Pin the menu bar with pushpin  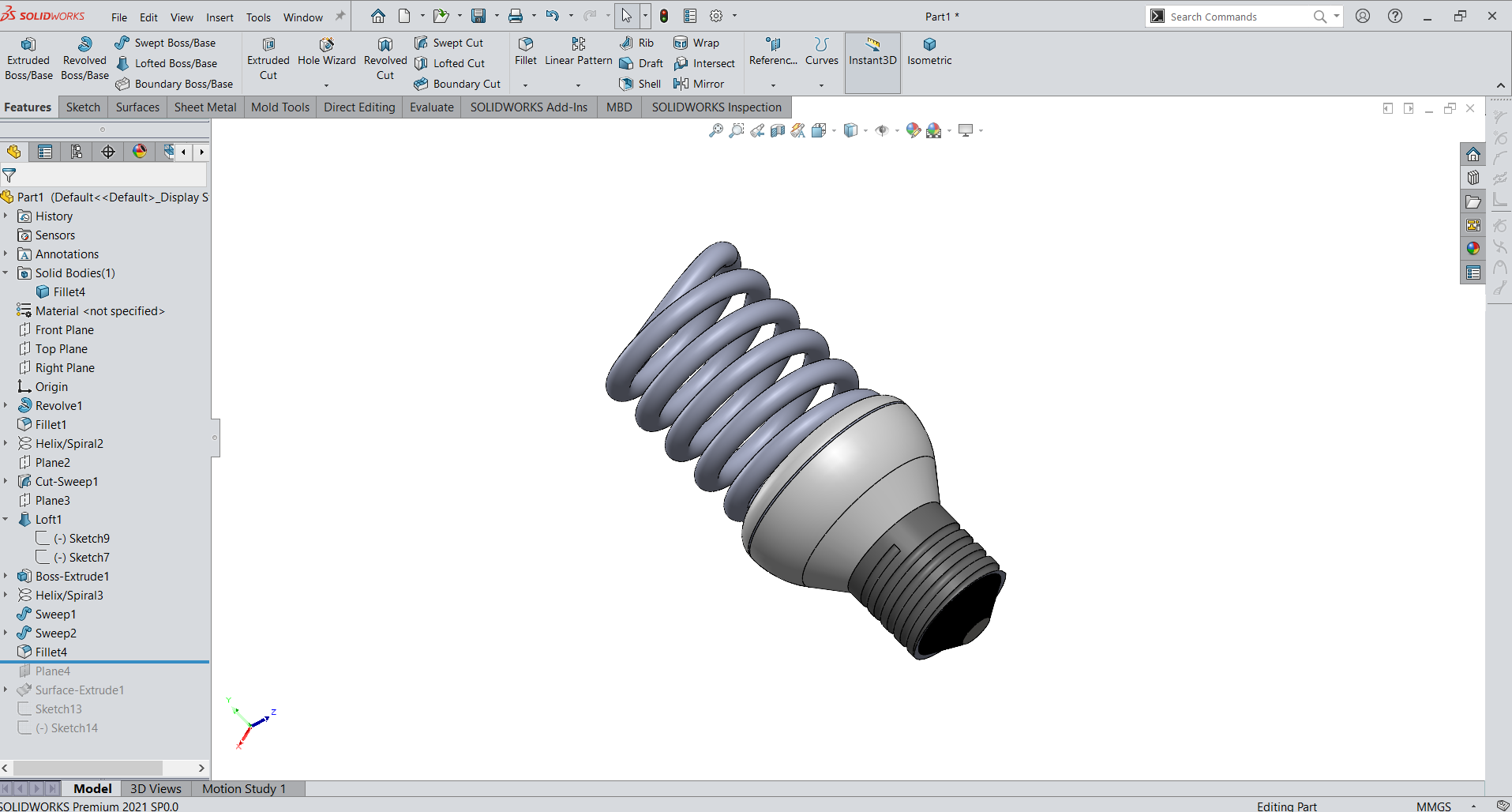tap(340, 17)
